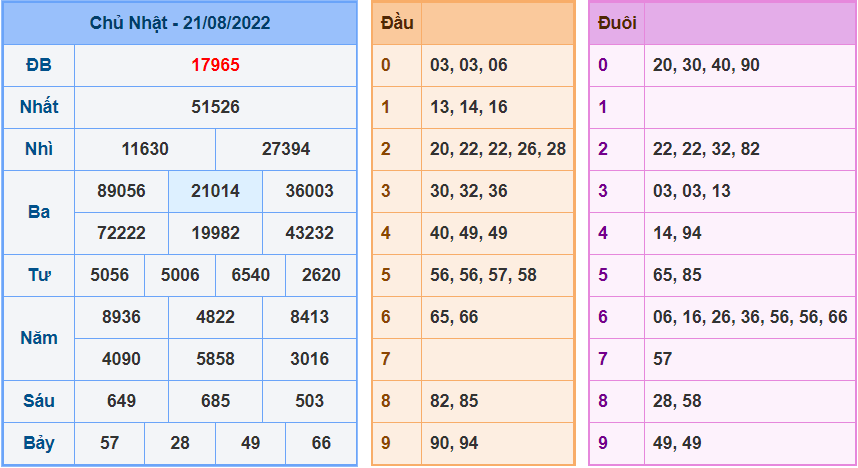858x468 pixels.
Task: Click Đuôi row 0 values 20, 30, 40, 90
Action: pos(706,65)
